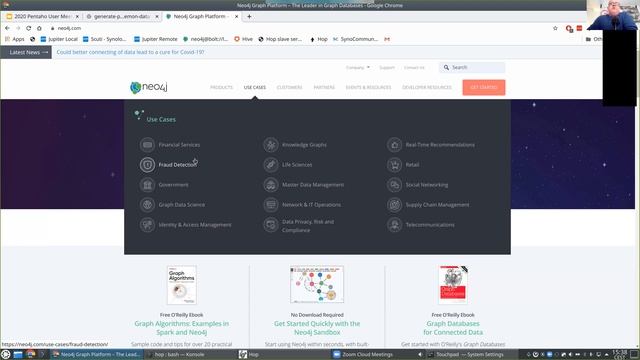Open the PRODUCTS menu
Viewport: 640px width, 360px height.
pos(221,87)
